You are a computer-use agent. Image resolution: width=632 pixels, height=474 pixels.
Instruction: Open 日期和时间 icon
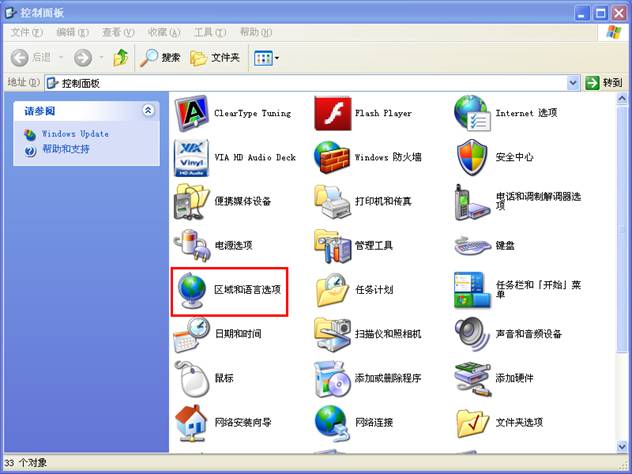tap(190, 334)
